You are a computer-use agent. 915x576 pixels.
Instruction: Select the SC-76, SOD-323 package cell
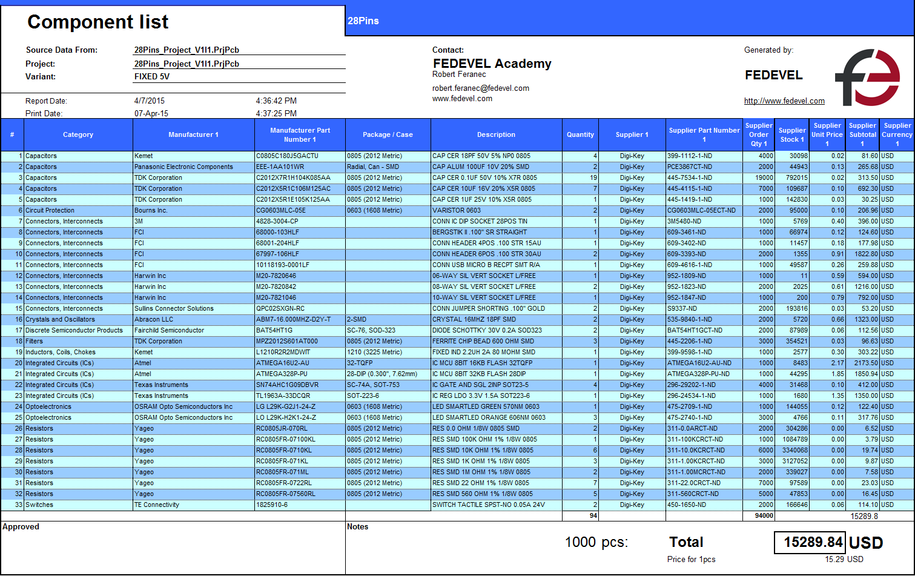pyautogui.click(x=388, y=330)
